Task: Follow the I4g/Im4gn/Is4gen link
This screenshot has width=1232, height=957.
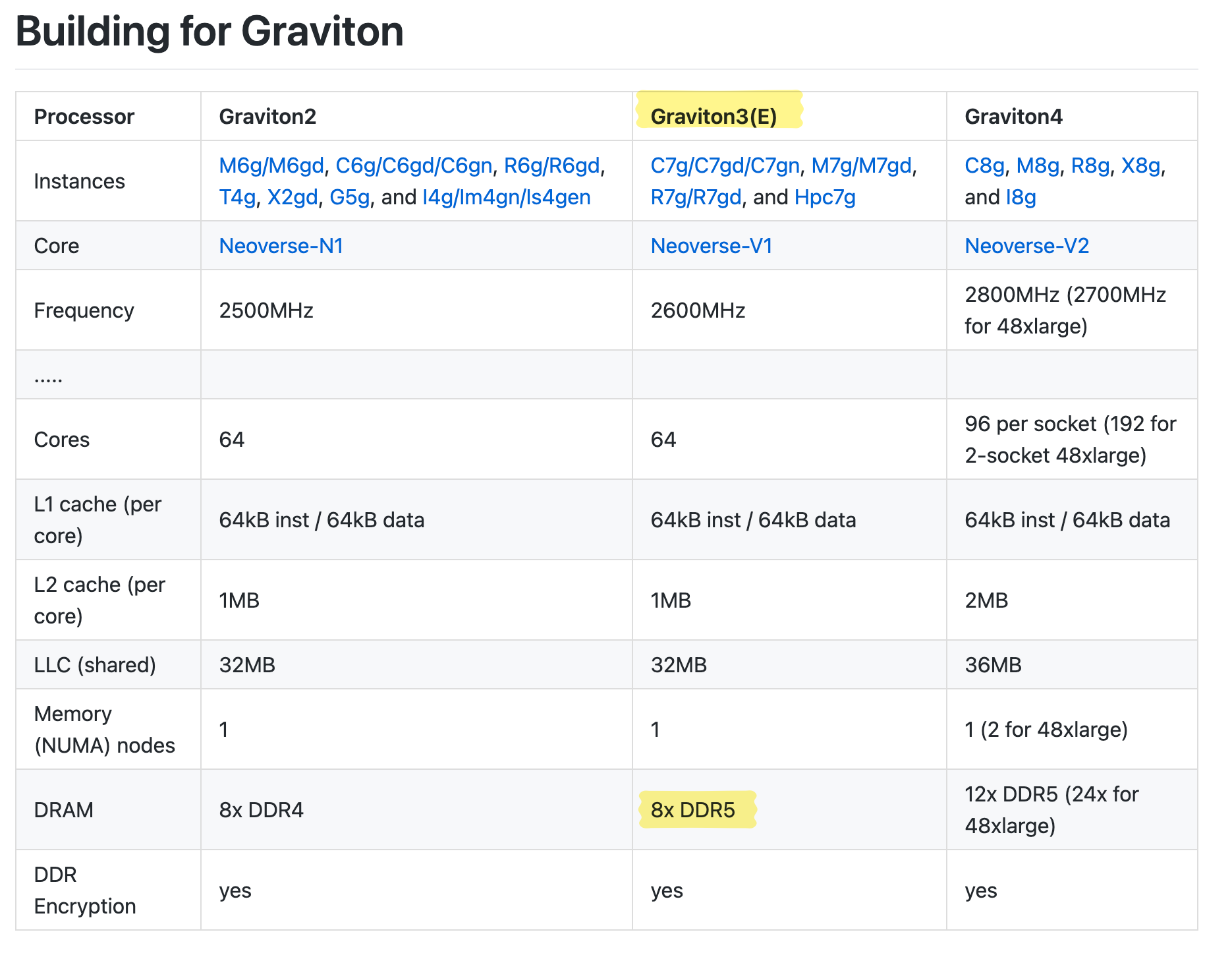Action: pyautogui.click(x=507, y=197)
